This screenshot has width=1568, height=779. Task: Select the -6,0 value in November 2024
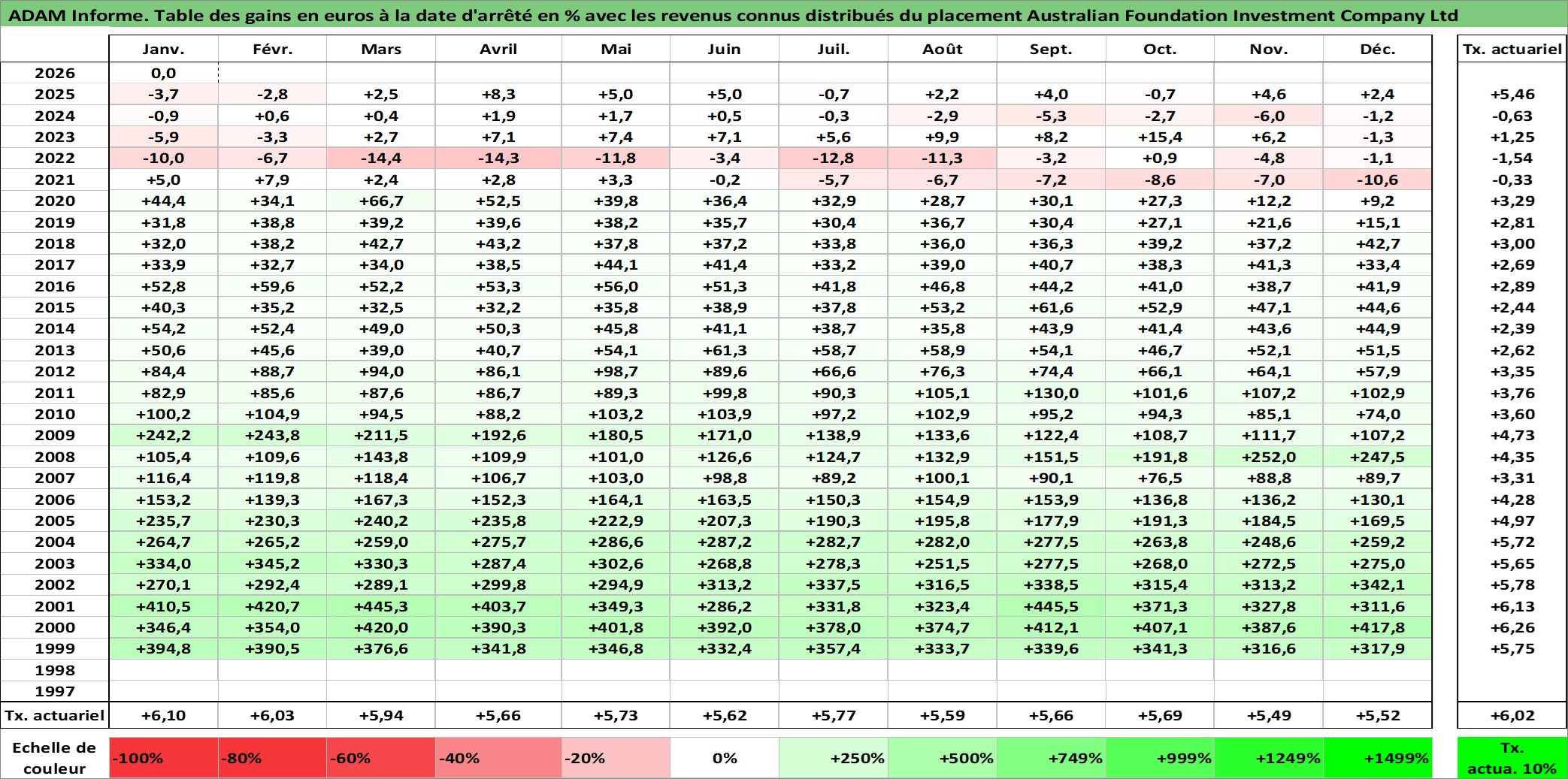(x=1269, y=116)
